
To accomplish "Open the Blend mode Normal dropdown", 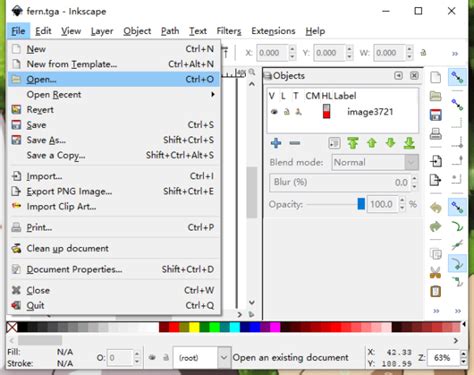I will click(375, 163).
